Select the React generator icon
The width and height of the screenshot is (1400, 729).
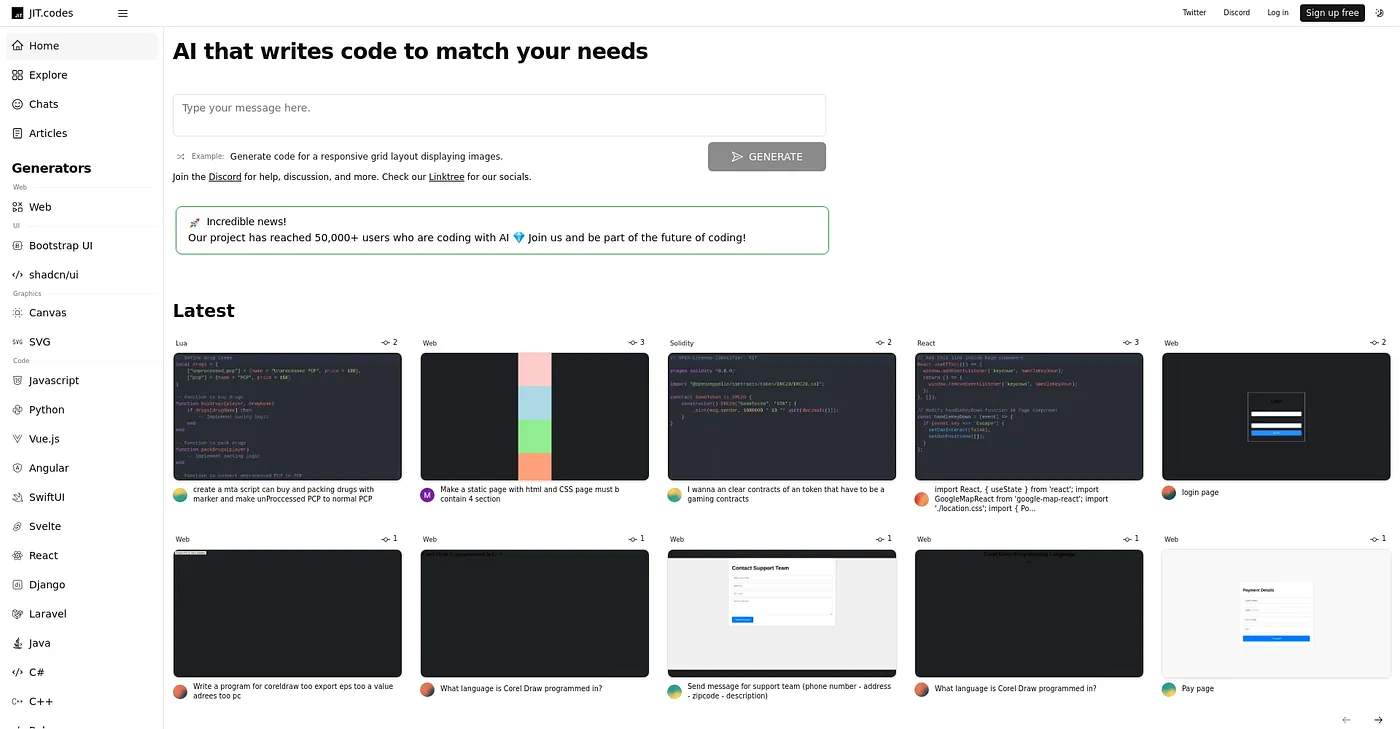pyautogui.click(x=18, y=556)
